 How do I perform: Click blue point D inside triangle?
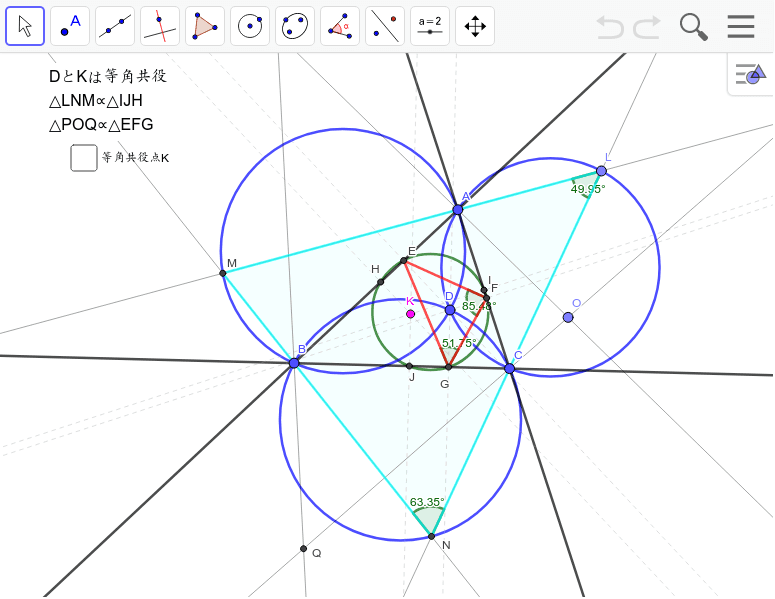[450, 310]
